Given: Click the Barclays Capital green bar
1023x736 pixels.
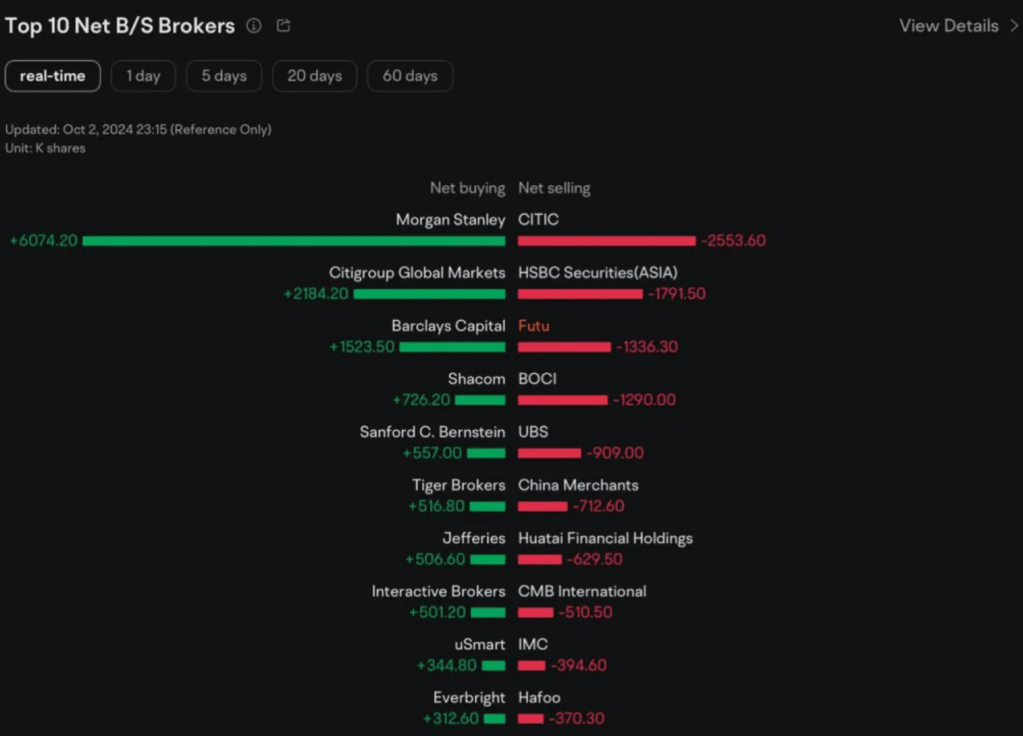Looking at the screenshot, I should point(452,347).
